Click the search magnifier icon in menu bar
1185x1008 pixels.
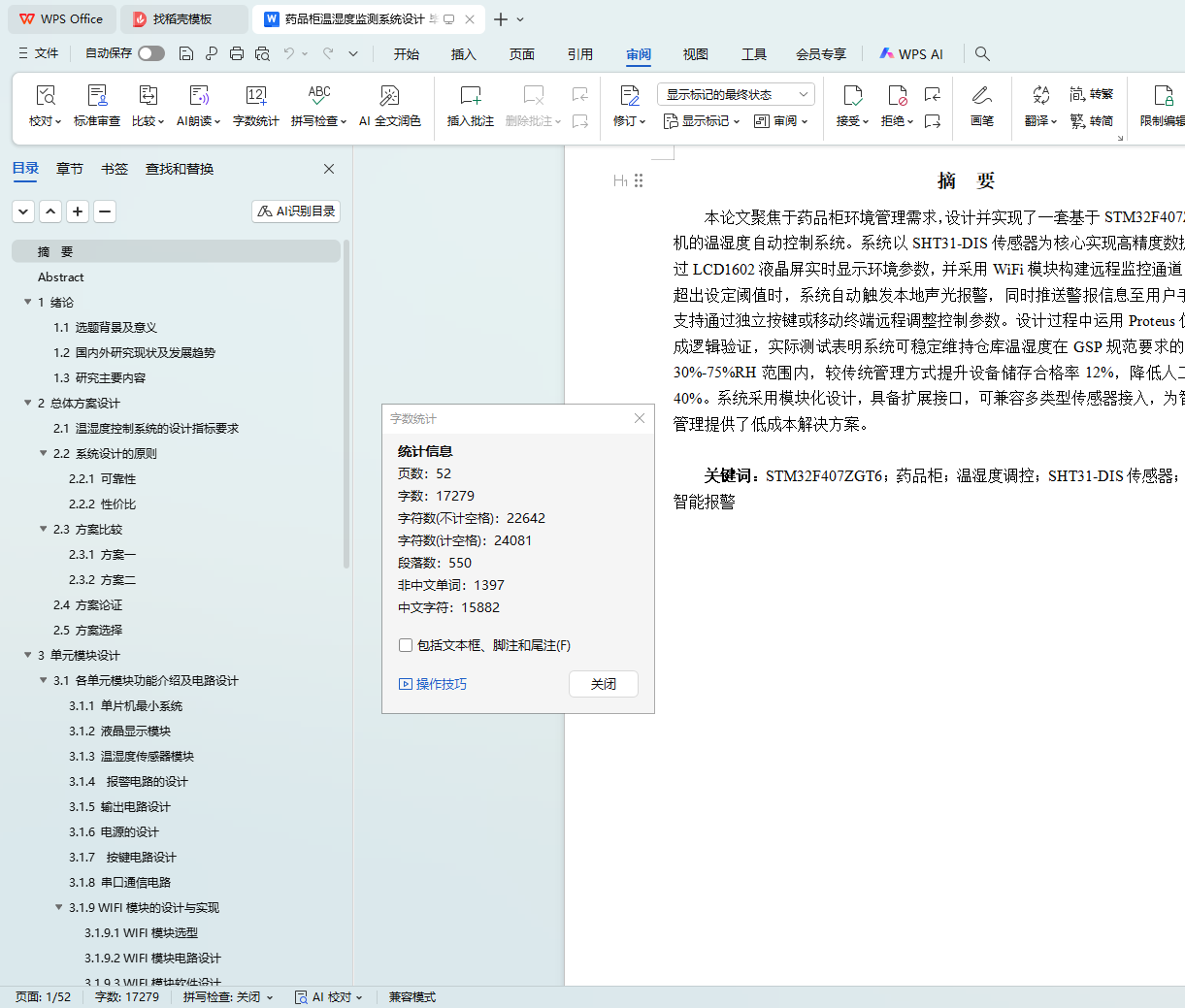[982, 53]
